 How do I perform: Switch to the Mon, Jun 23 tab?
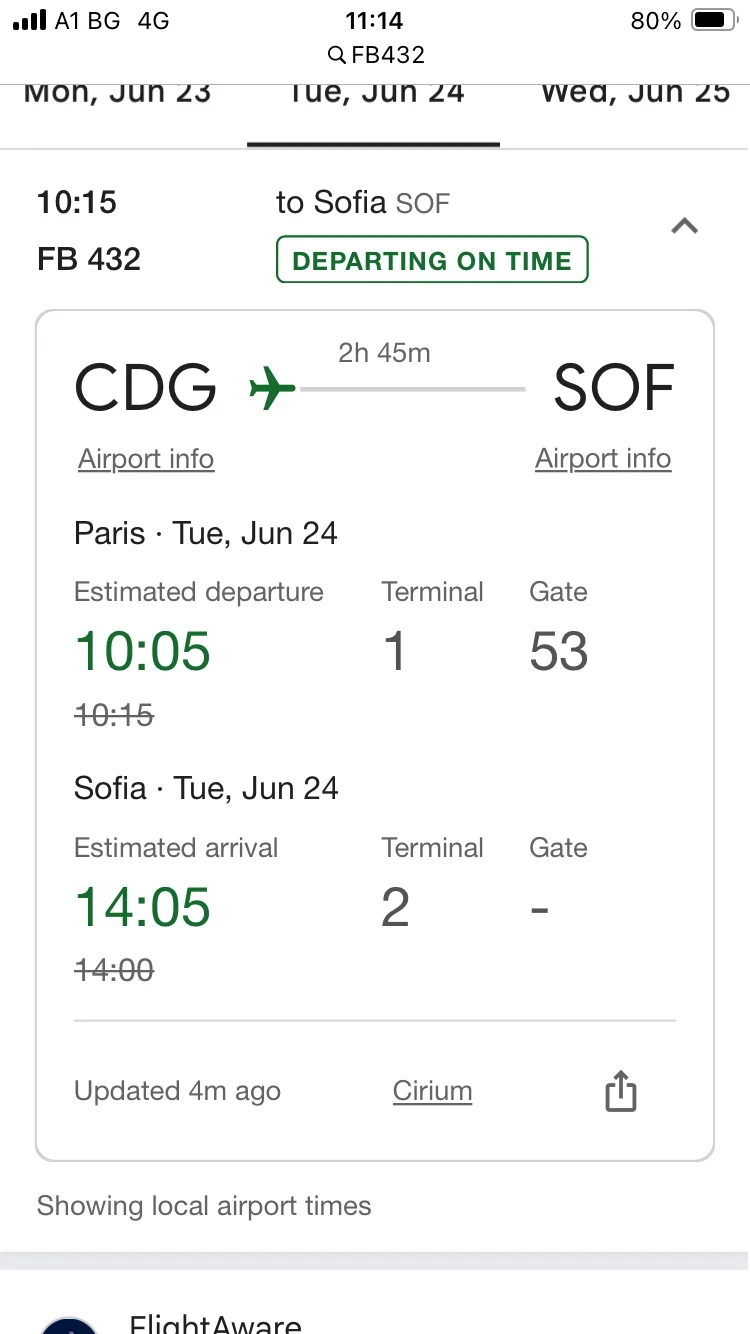click(x=117, y=92)
